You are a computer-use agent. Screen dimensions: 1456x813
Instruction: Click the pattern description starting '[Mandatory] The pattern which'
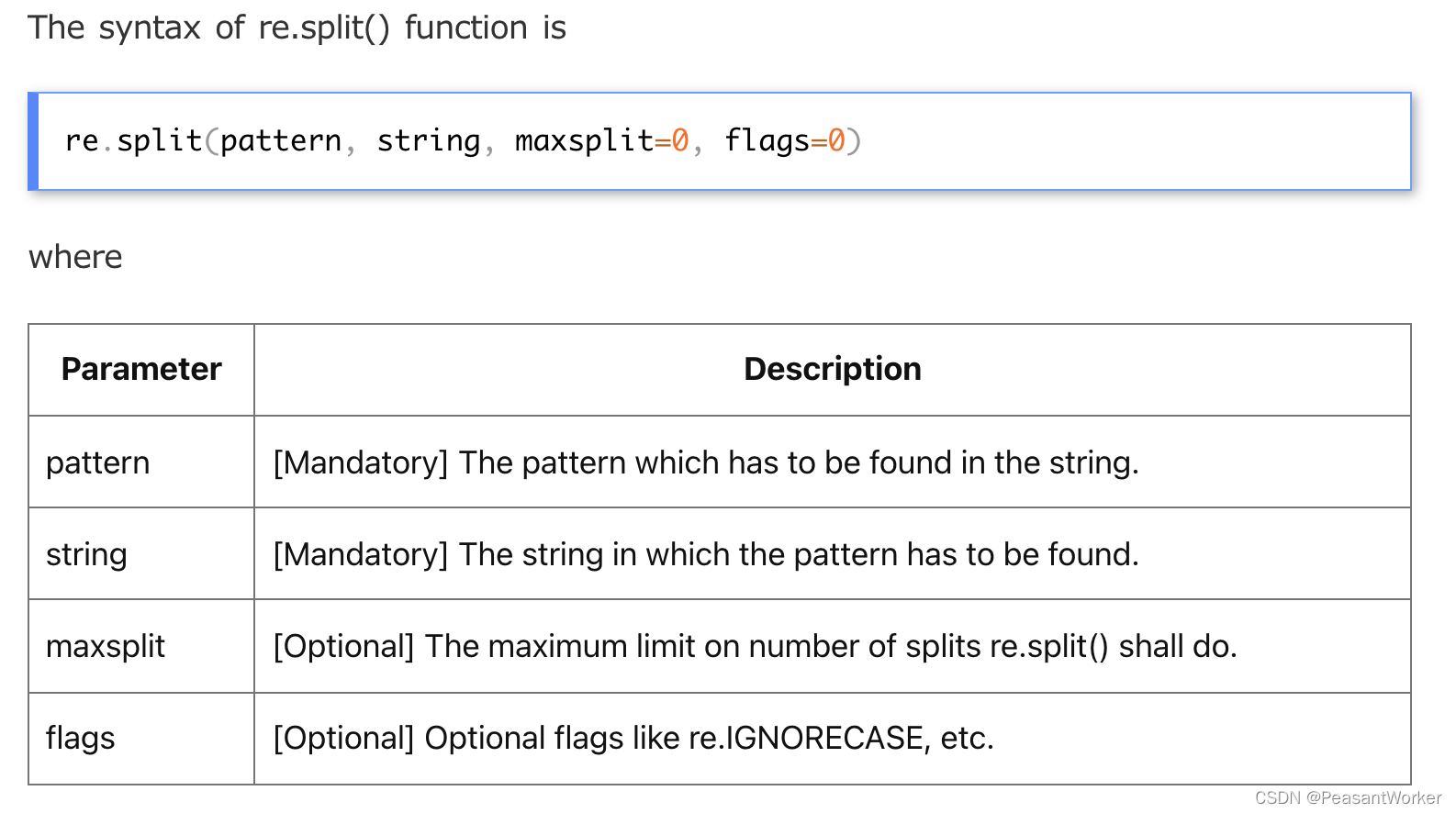pos(706,462)
